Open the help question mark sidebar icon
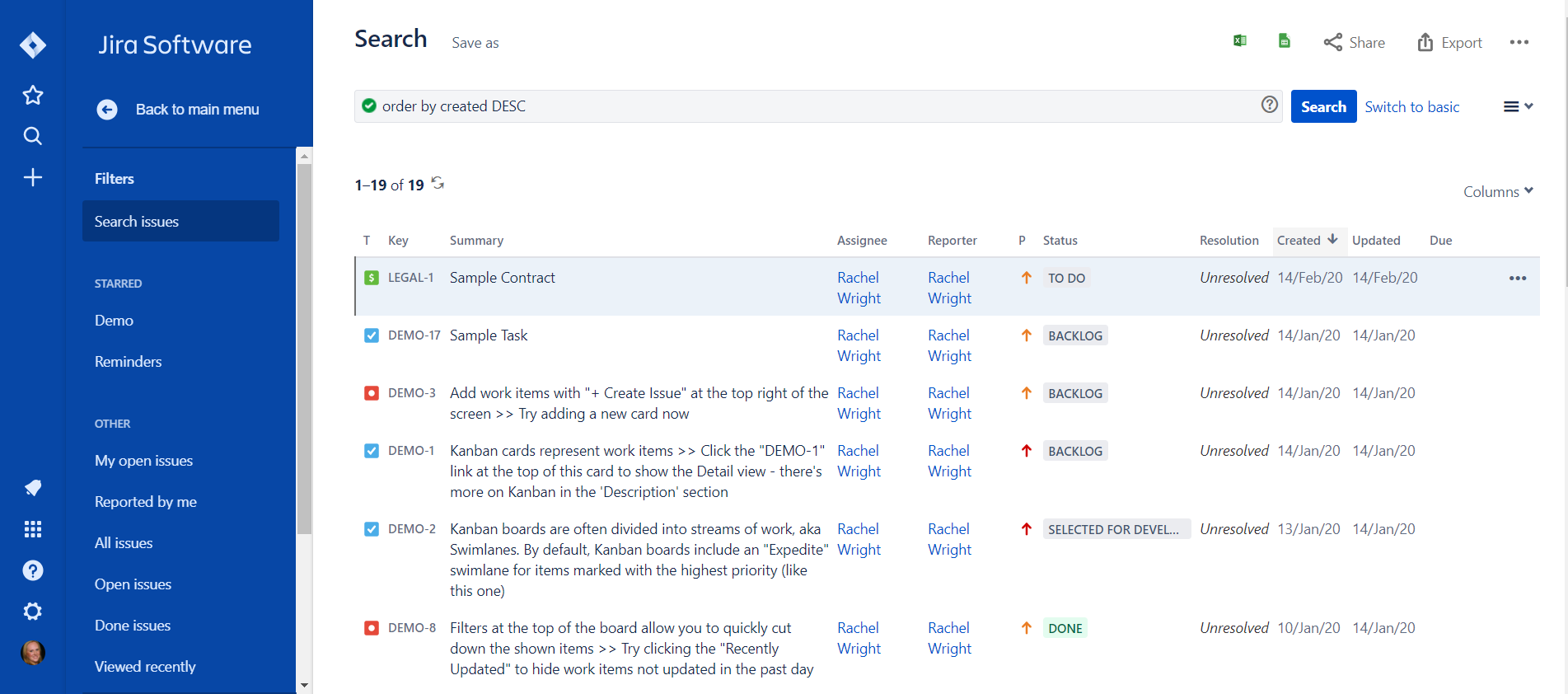Image resolution: width=1568 pixels, height=694 pixels. click(x=33, y=570)
